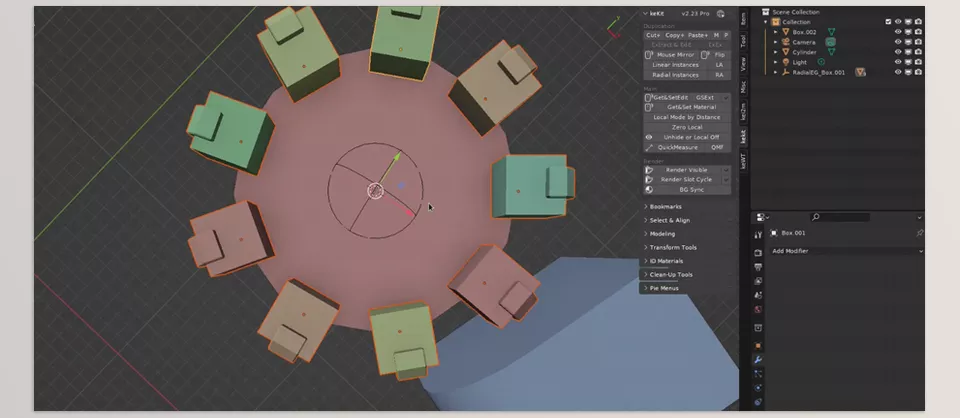The image size is (960, 418).
Task: Click Local Mode by Distance button
Action: (x=687, y=117)
